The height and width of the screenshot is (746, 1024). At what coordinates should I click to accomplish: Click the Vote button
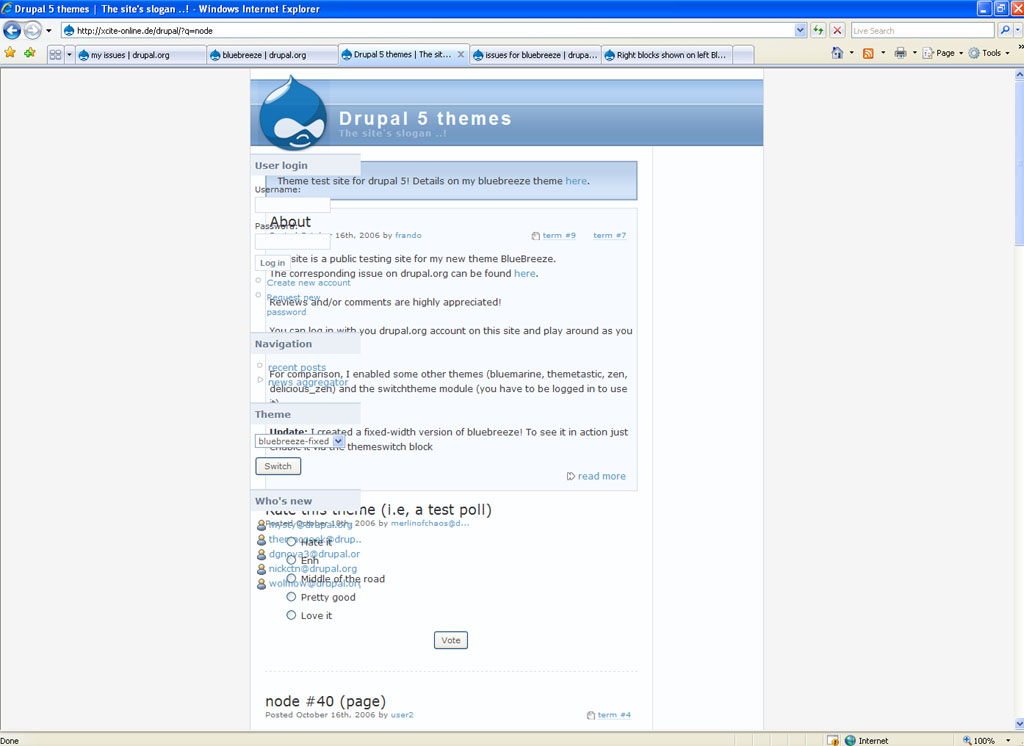[450, 639]
